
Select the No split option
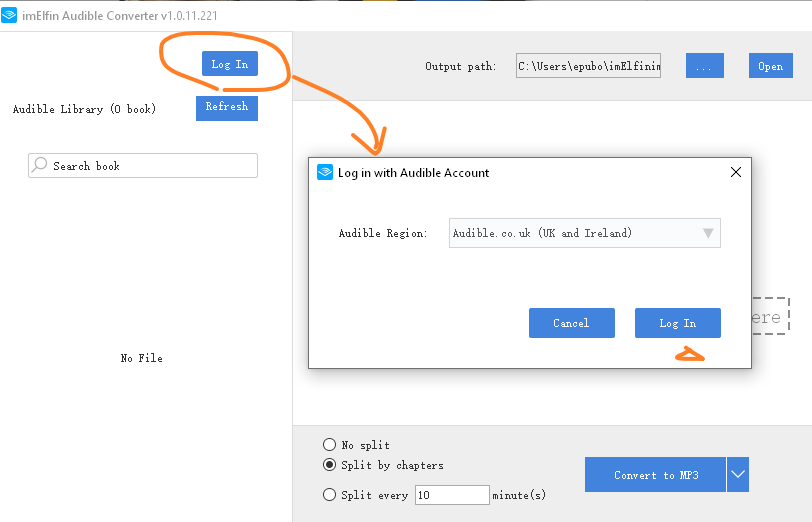[x=329, y=445]
